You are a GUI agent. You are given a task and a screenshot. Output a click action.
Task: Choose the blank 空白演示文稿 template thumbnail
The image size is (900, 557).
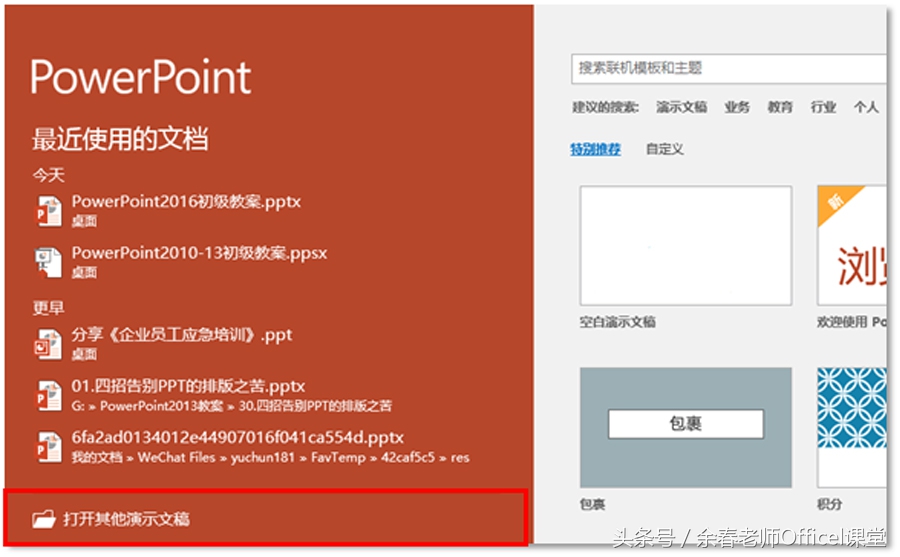(686, 245)
